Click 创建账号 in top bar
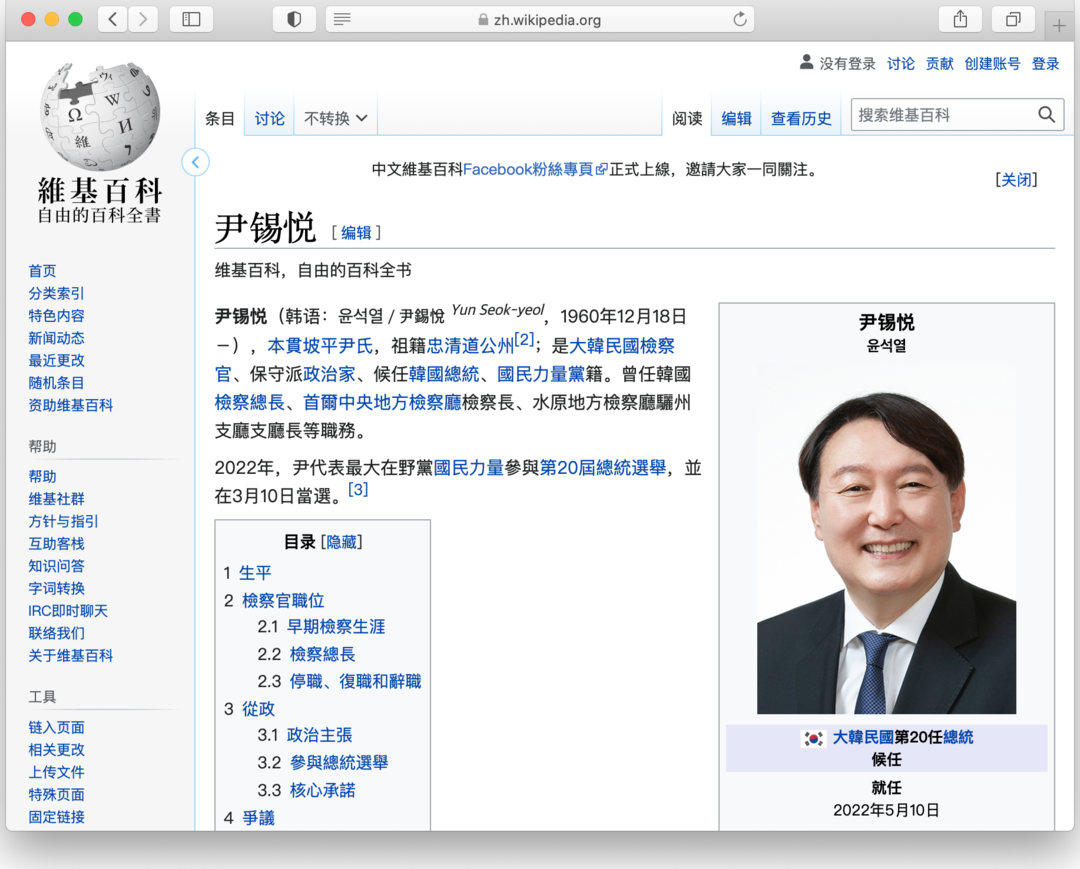The height and width of the screenshot is (869, 1080). point(992,63)
